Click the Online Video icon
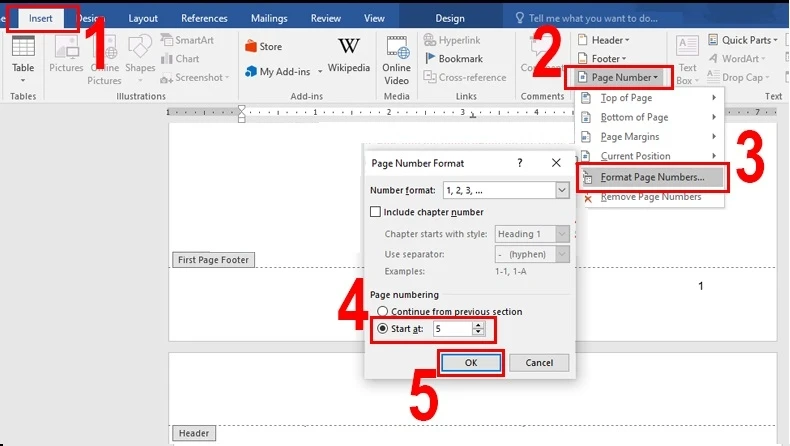Image resolution: width=790 pixels, height=446 pixels. coord(397,58)
